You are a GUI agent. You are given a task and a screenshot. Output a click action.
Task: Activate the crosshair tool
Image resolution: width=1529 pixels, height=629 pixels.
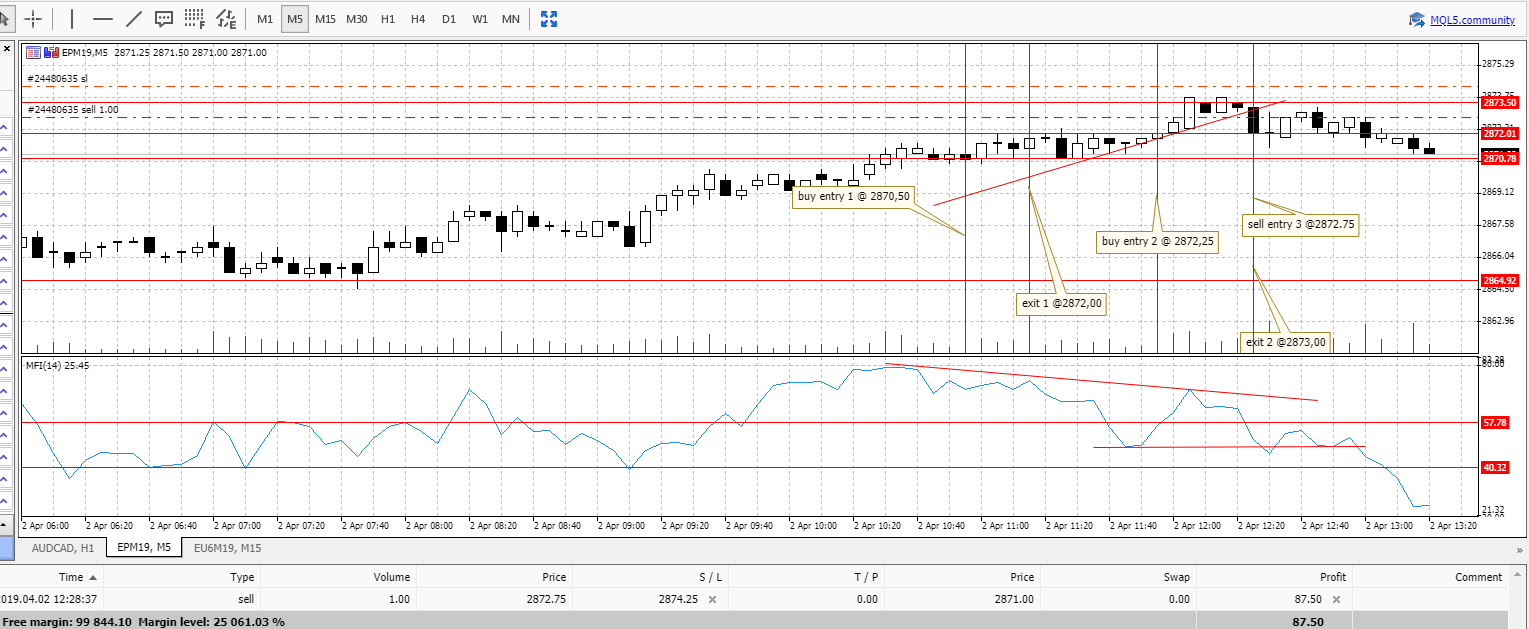[x=33, y=19]
